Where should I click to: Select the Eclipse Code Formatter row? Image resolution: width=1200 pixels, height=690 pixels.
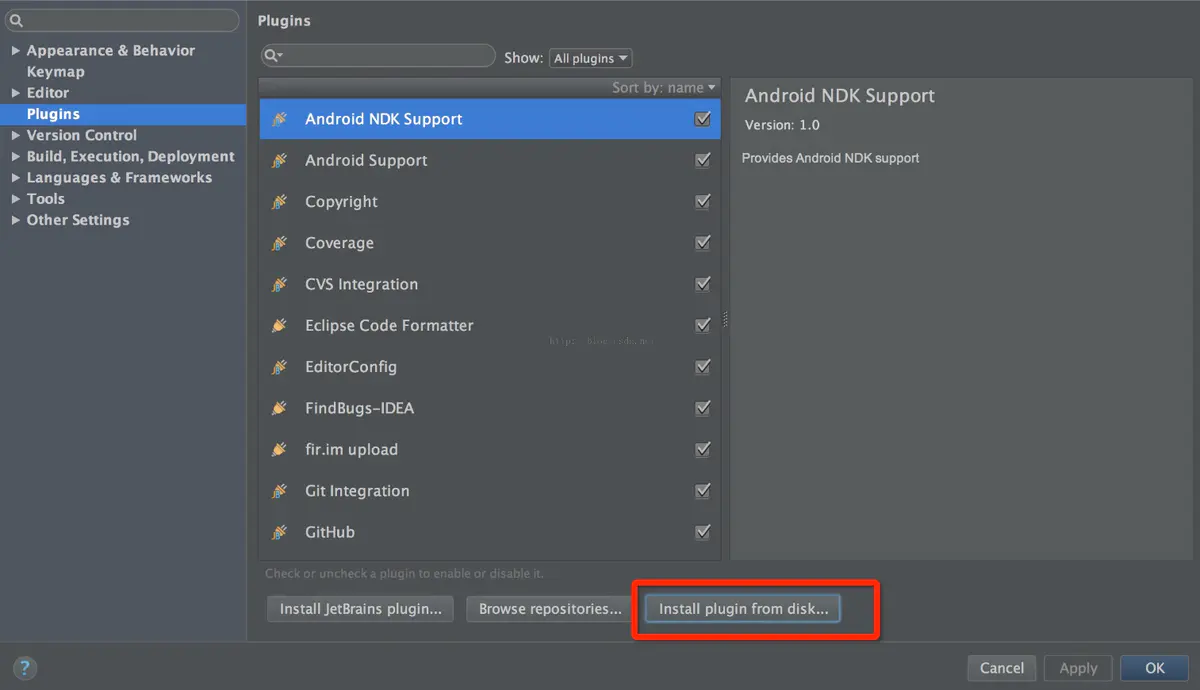coord(490,326)
